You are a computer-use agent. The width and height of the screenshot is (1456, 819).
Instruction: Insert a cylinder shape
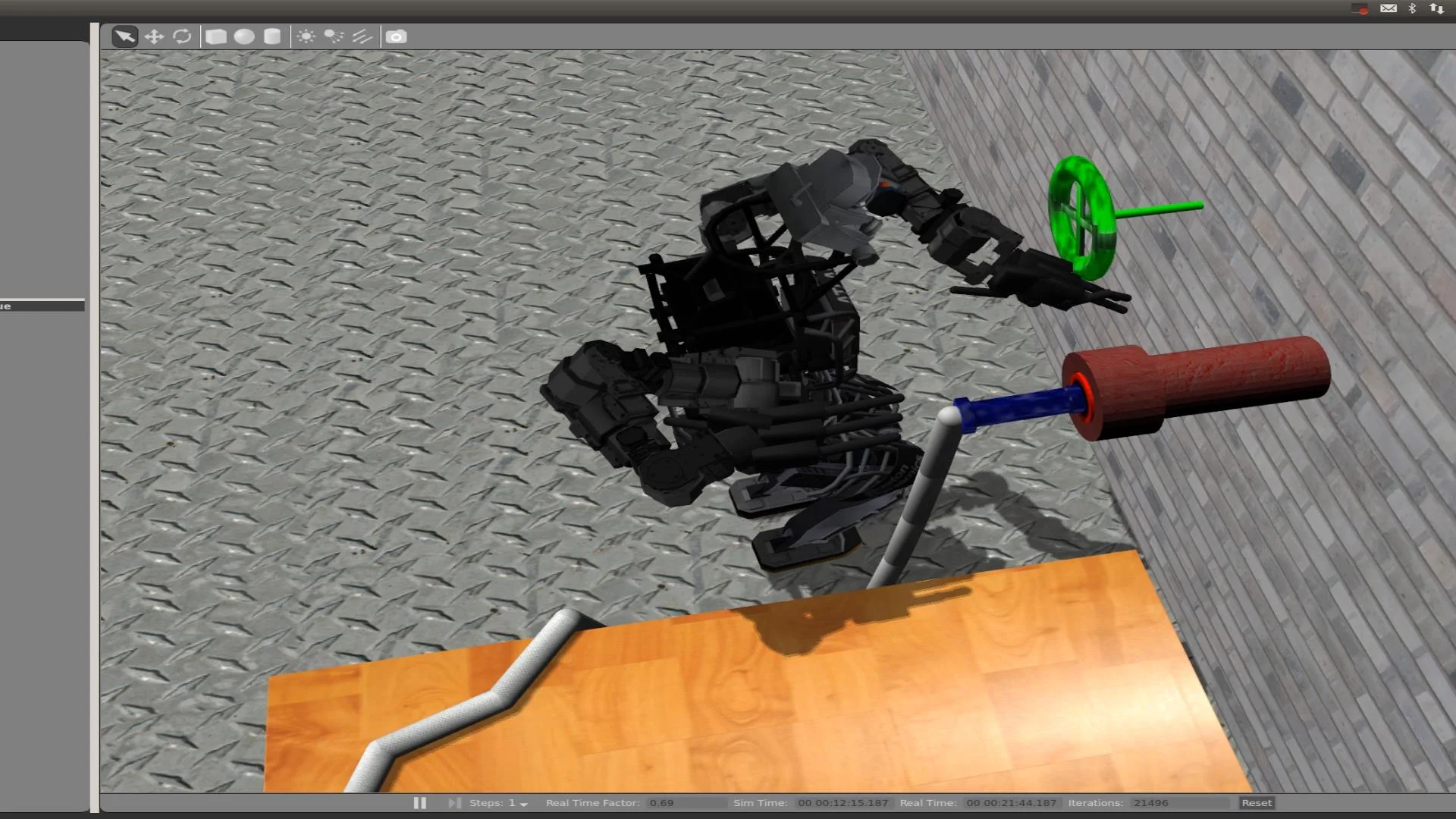272,36
